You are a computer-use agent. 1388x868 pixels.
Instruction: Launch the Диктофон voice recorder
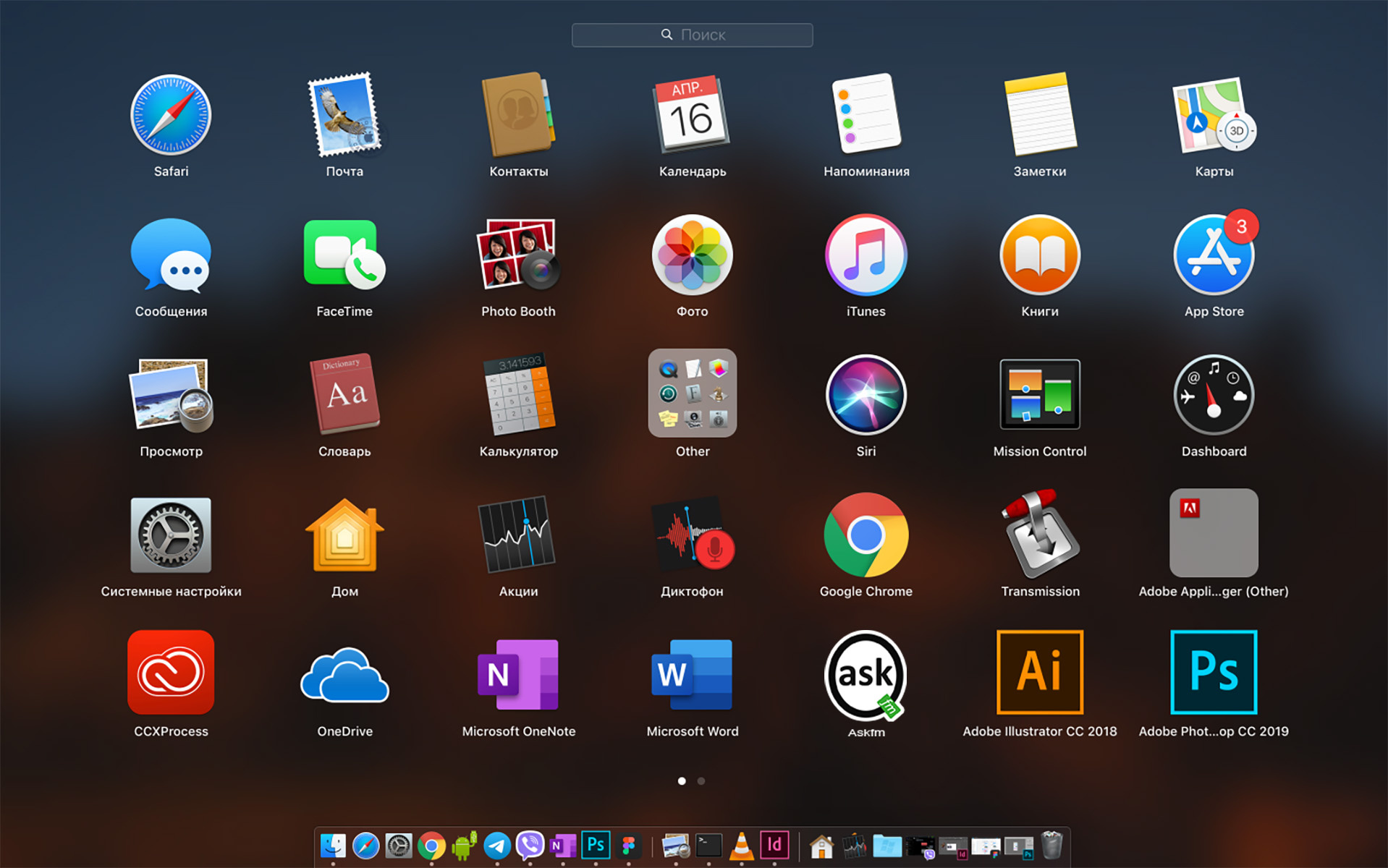692,535
